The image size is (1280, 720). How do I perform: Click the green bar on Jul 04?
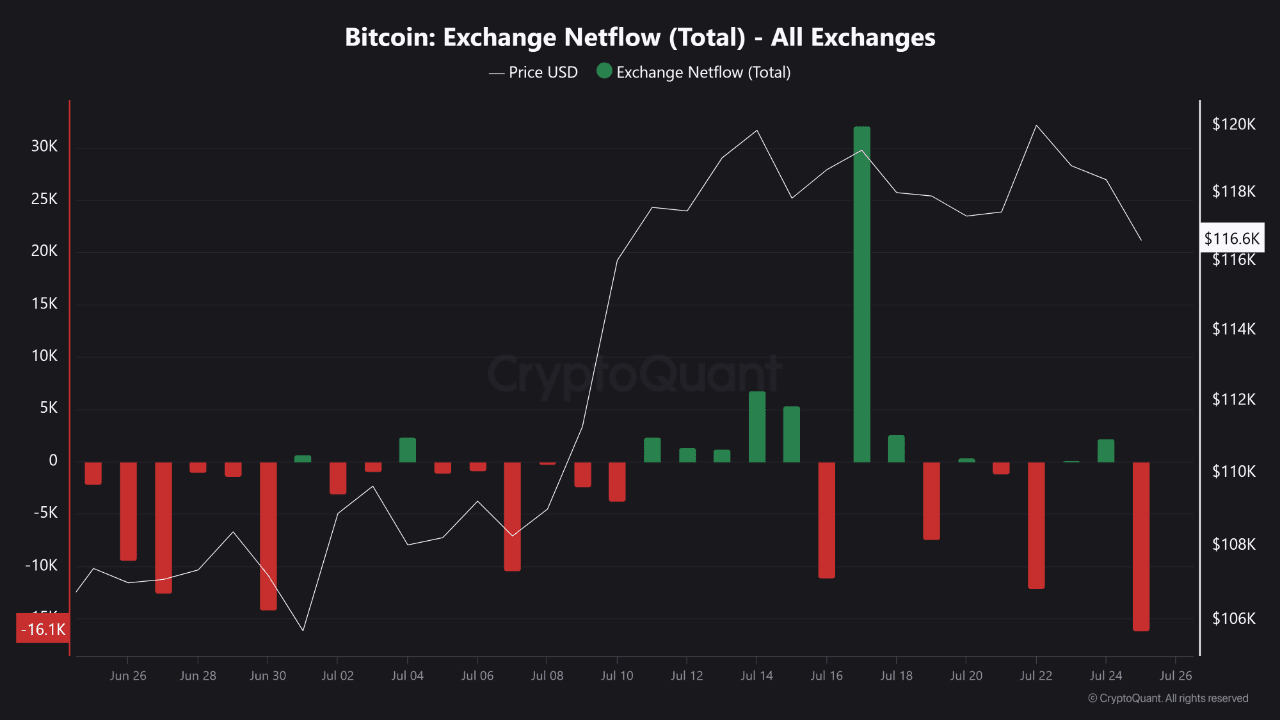tap(407, 450)
